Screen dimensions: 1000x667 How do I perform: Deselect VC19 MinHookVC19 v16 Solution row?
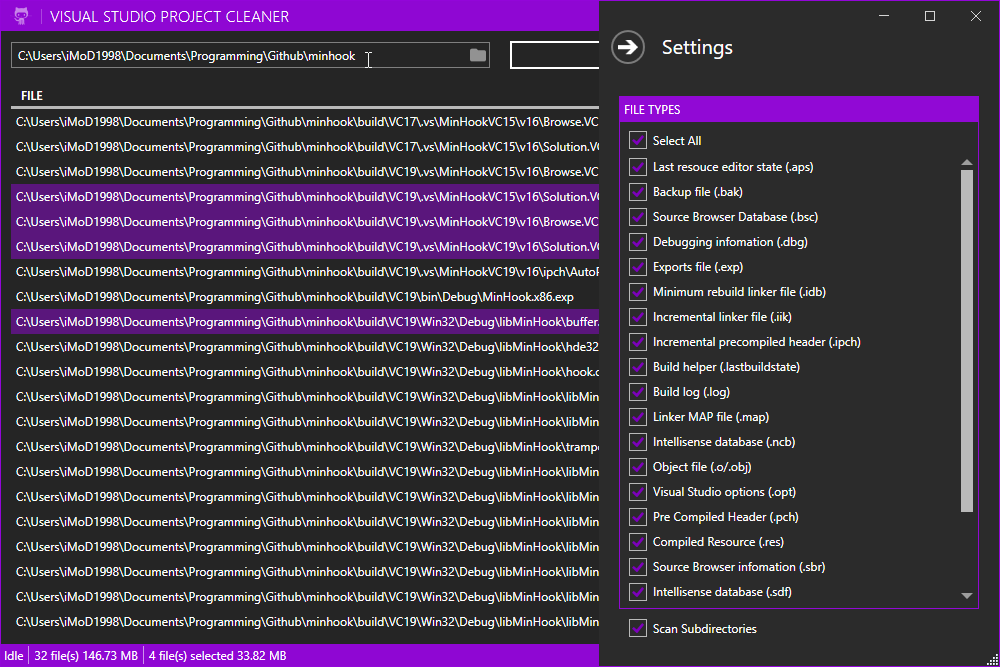click(x=305, y=246)
